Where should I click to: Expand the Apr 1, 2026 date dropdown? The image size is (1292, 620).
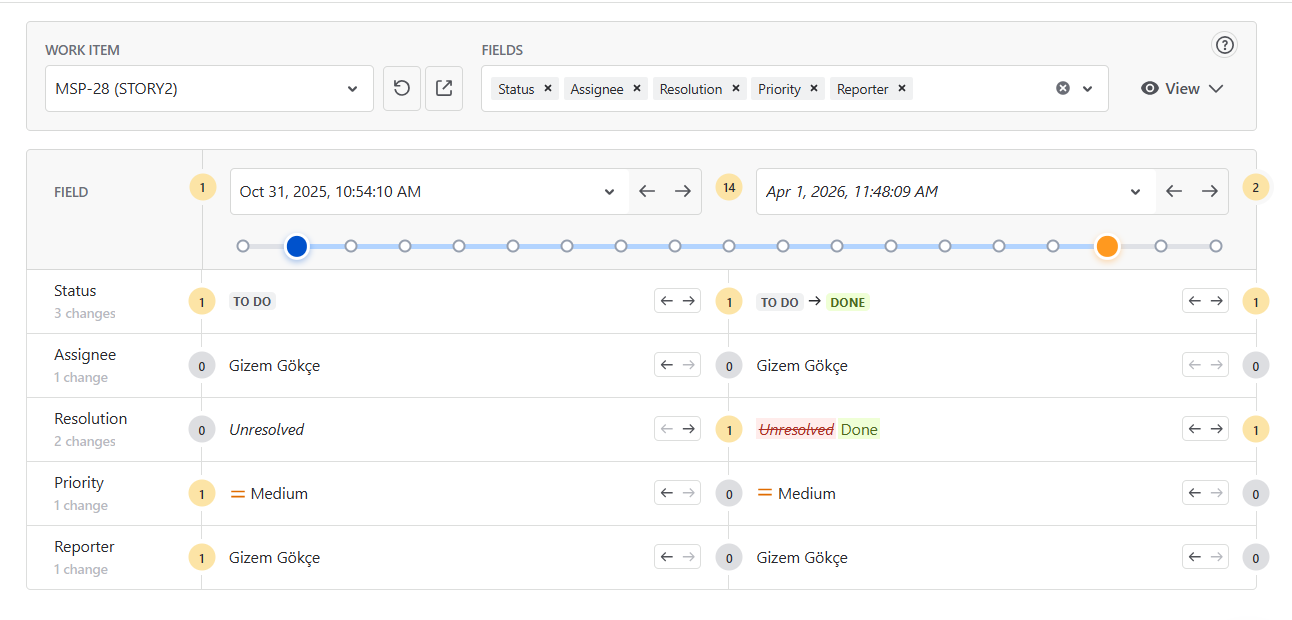[1135, 192]
